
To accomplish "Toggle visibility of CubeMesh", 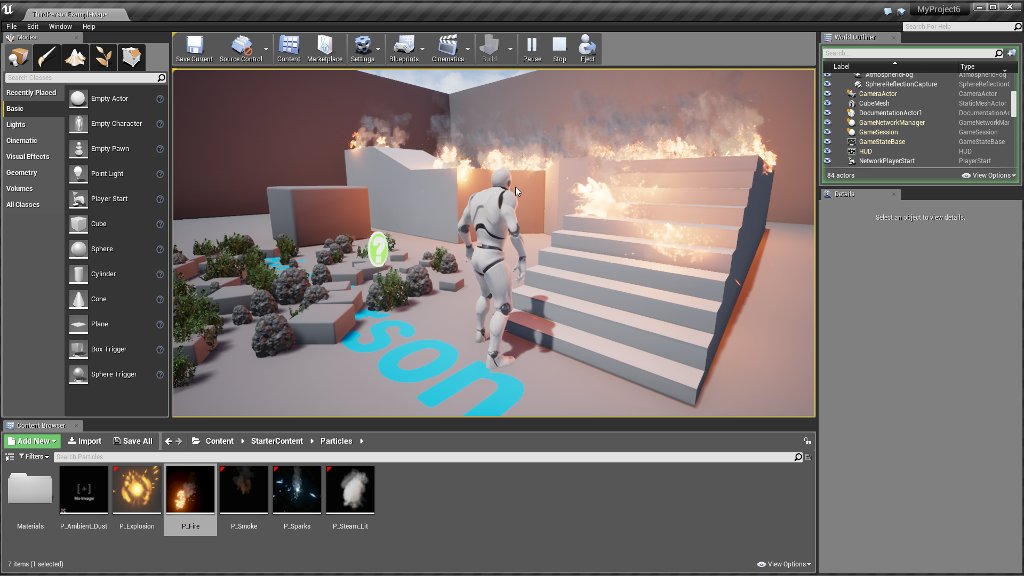I will coord(827,103).
